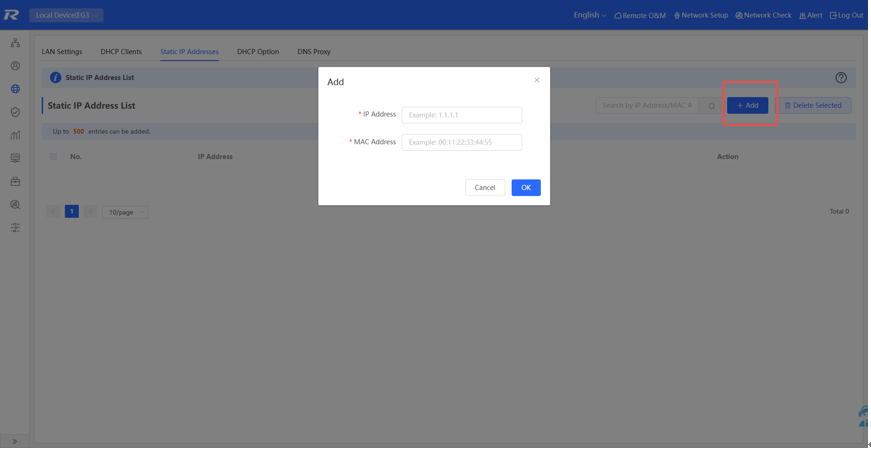This screenshot has height=450, width=871.
Task: Close the Add dialog with X
Action: coord(536,80)
